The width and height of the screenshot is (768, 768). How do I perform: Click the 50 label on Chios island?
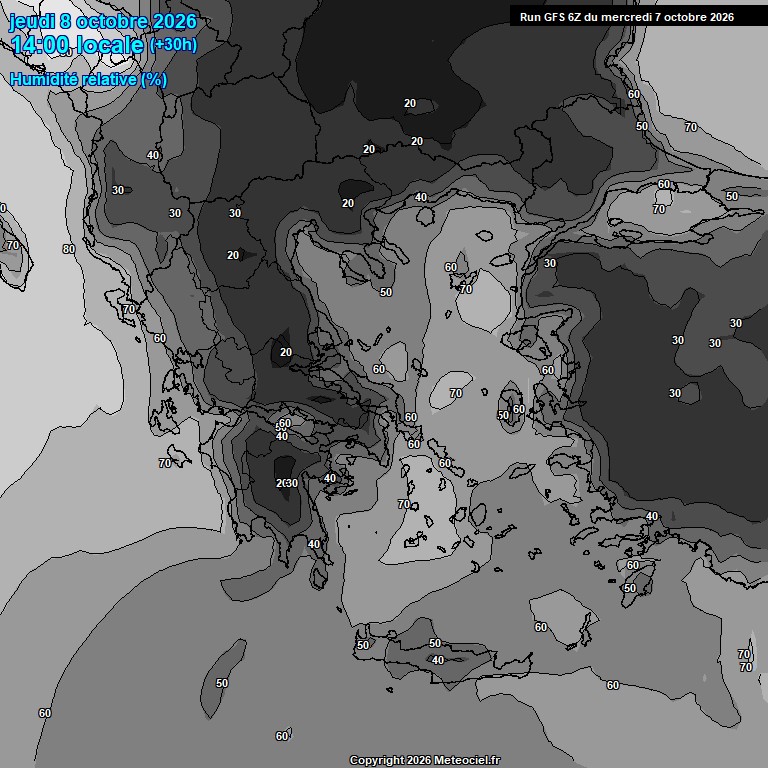pos(503,416)
